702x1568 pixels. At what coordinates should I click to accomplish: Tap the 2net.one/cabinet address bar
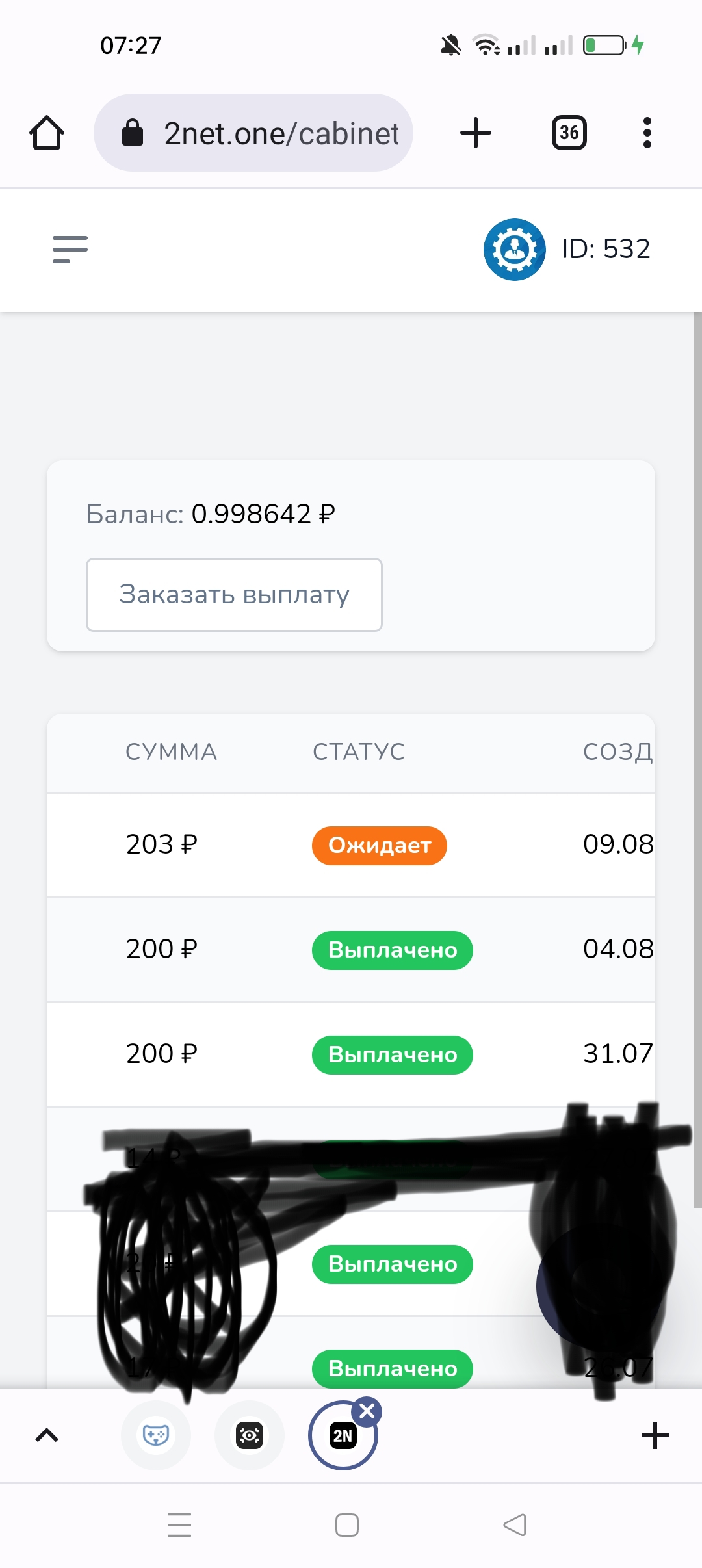point(253,133)
